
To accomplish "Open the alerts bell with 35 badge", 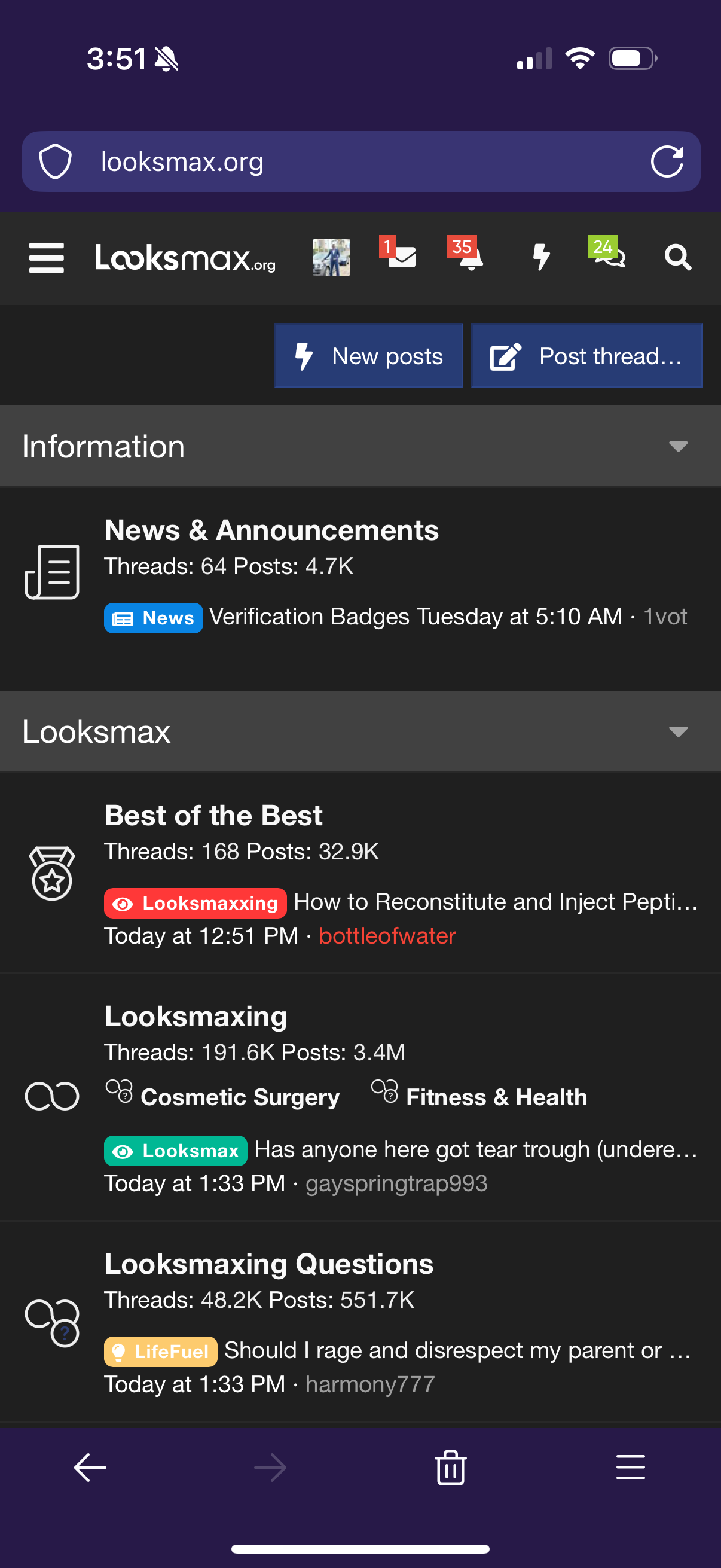I will click(468, 253).
